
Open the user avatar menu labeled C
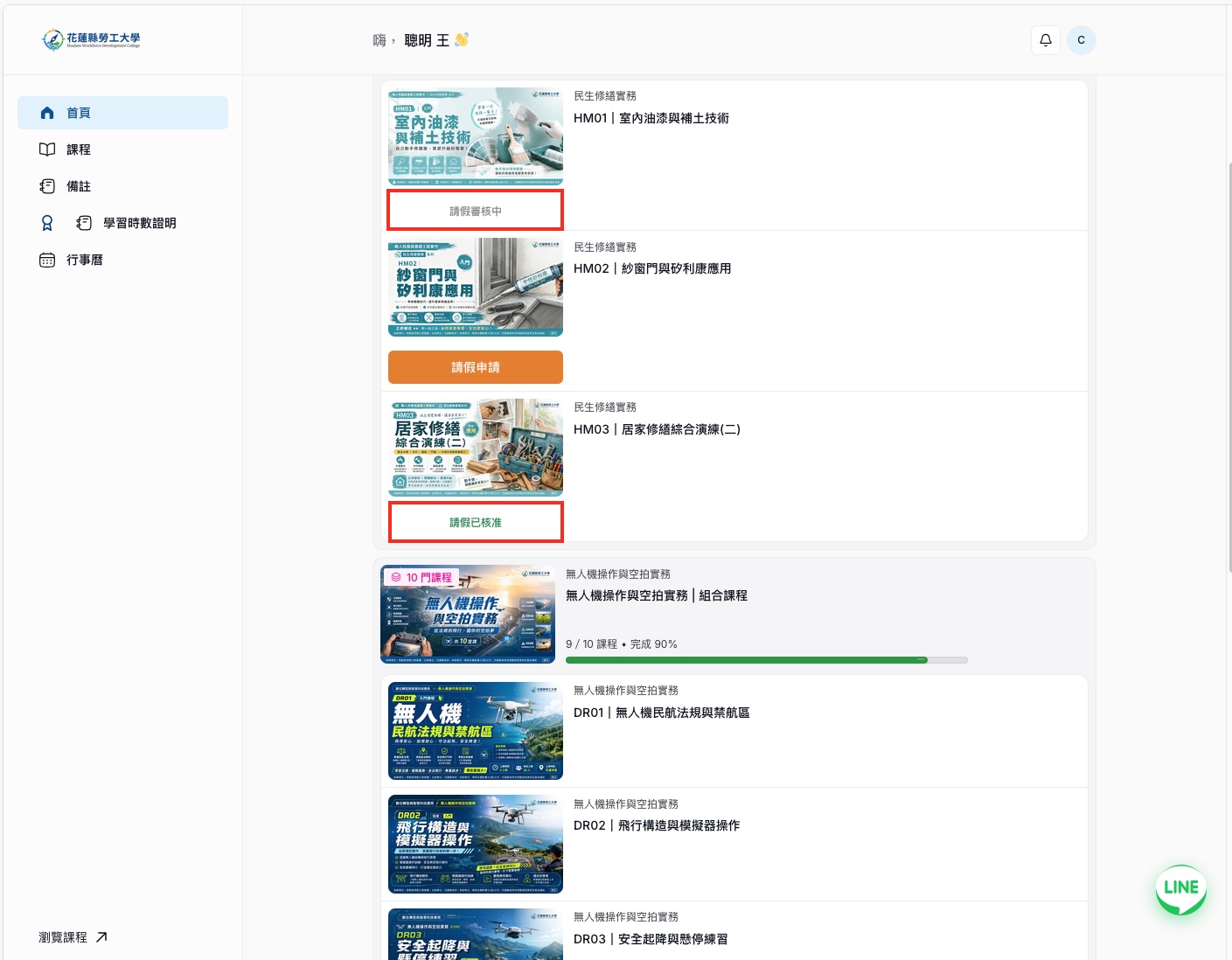pyautogui.click(x=1082, y=40)
